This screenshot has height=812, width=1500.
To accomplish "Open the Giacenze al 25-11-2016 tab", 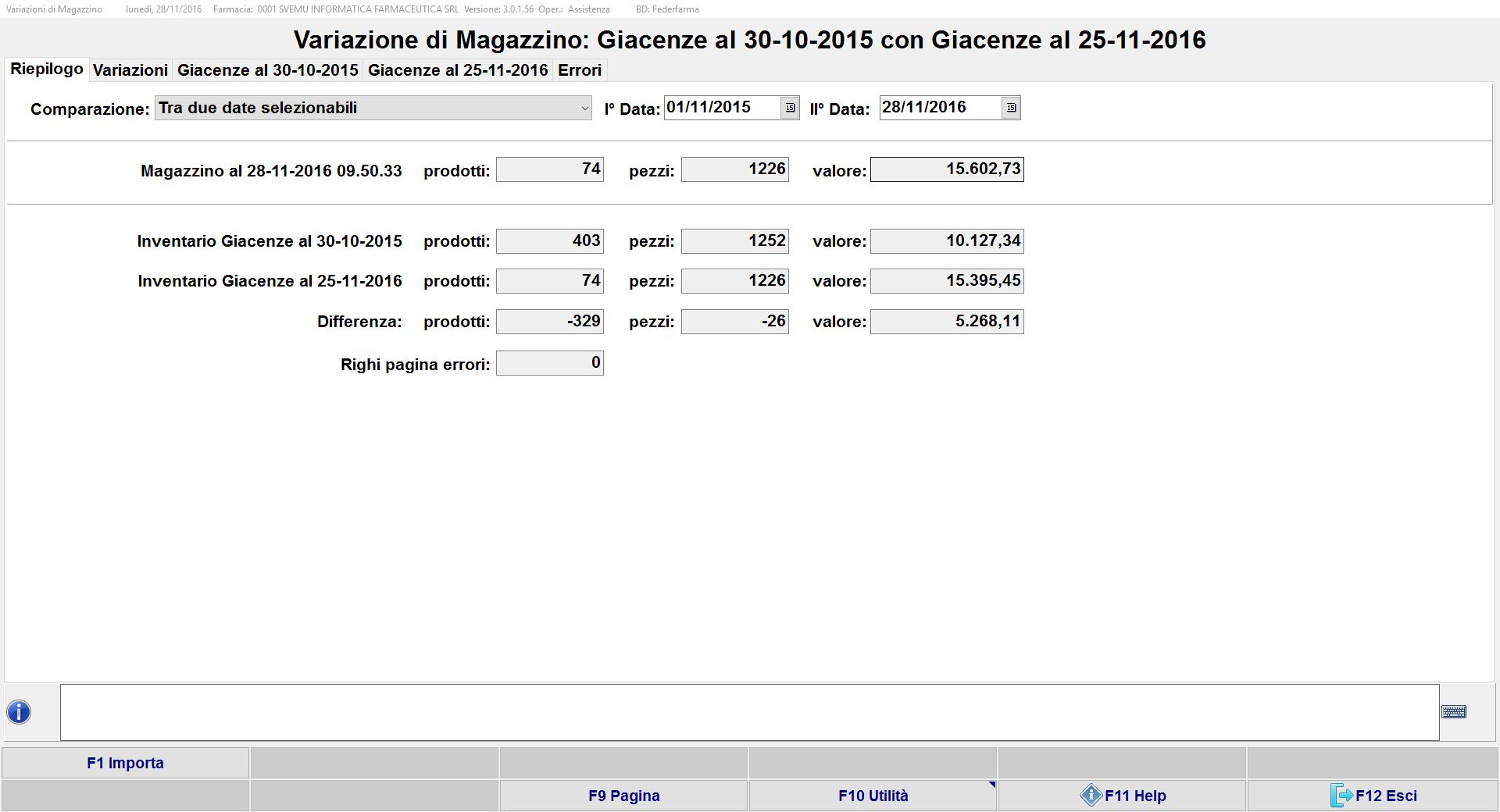I will point(458,70).
